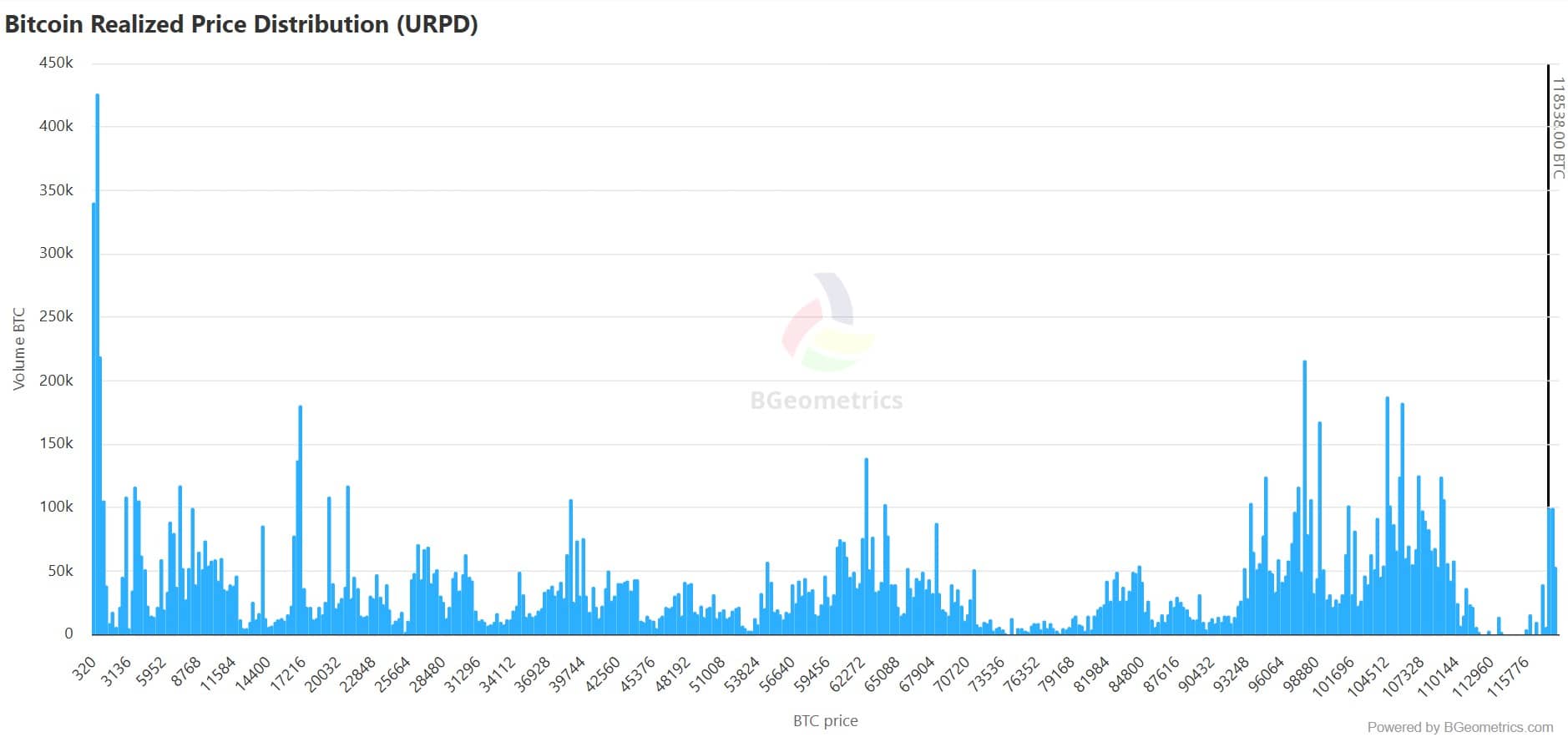This screenshot has height=737, width=1568.
Task: Click the x-axis label 17216
Action: tap(287, 674)
